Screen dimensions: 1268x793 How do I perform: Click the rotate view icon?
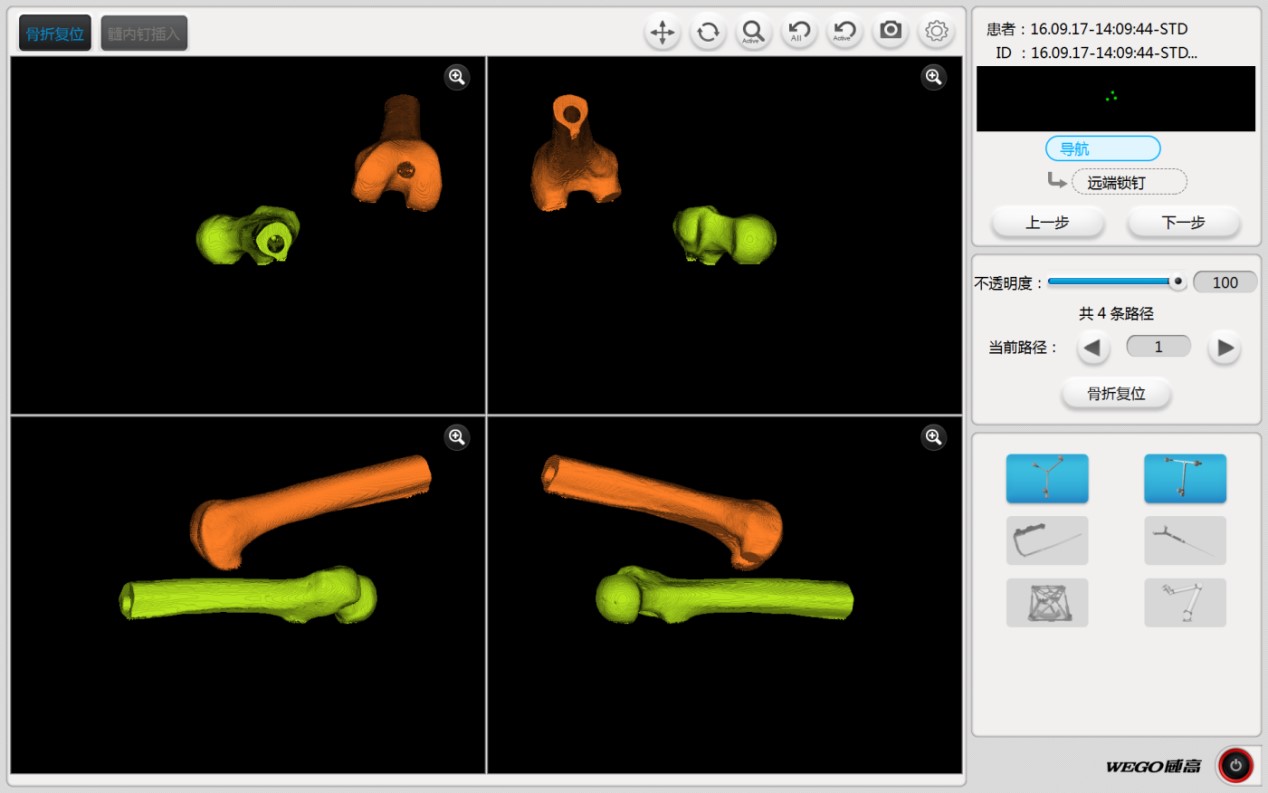pyautogui.click(x=708, y=32)
